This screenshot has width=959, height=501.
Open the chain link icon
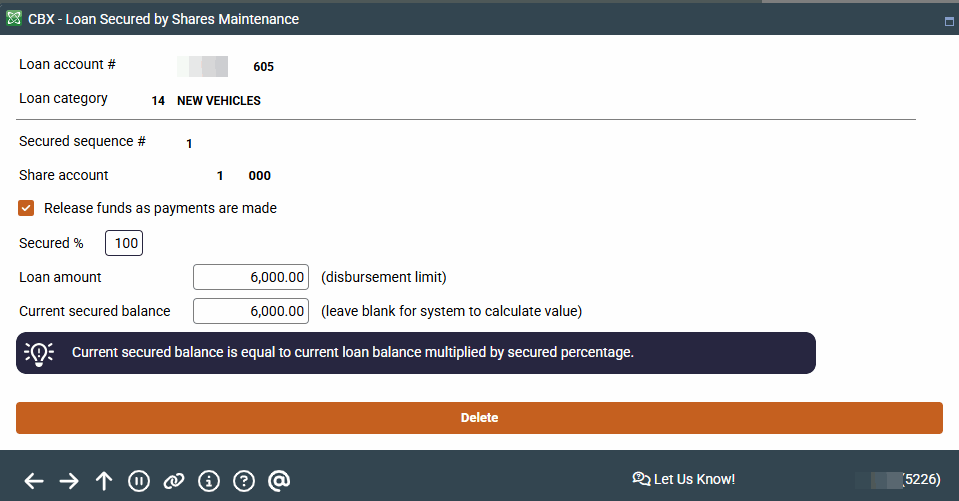174,481
